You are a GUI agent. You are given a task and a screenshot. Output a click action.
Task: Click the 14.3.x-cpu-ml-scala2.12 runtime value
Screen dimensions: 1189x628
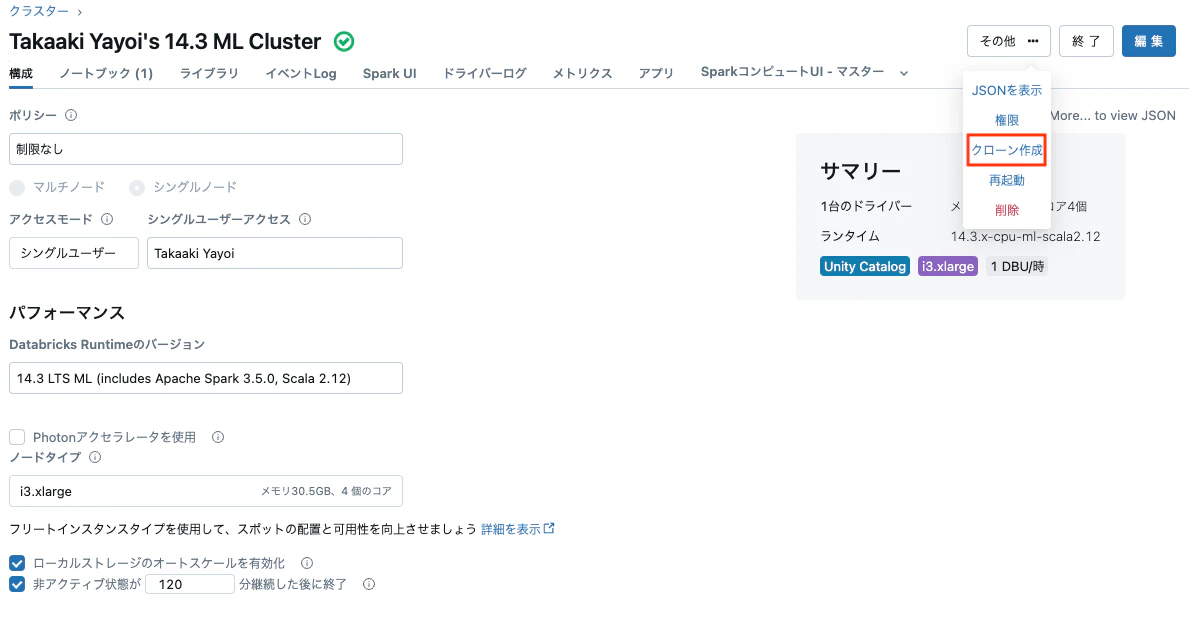click(x=1025, y=236)
